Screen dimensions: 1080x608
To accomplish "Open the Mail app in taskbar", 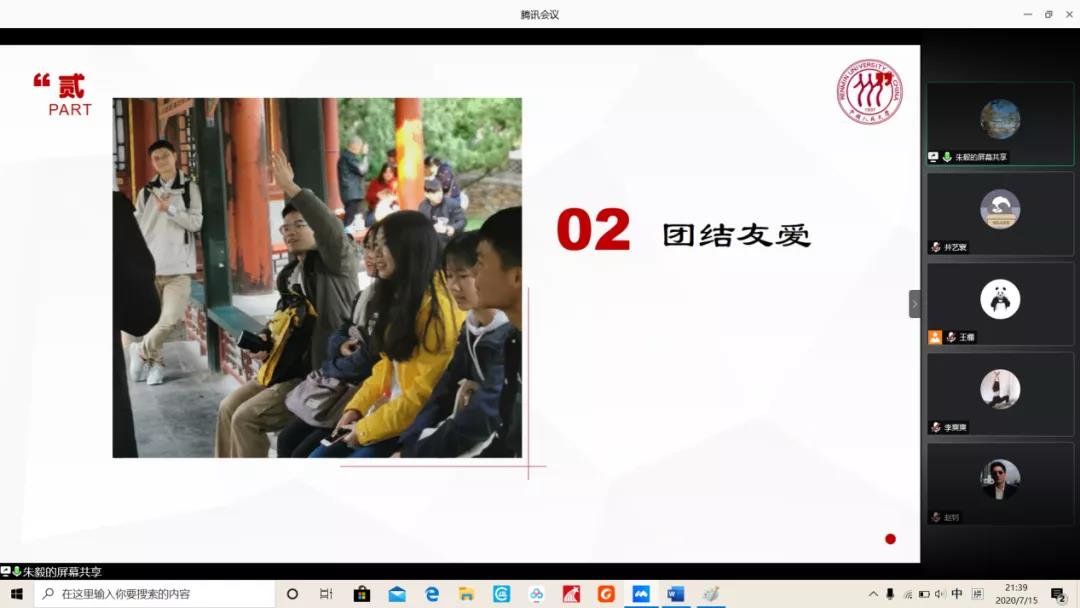I will pos(397,594).
